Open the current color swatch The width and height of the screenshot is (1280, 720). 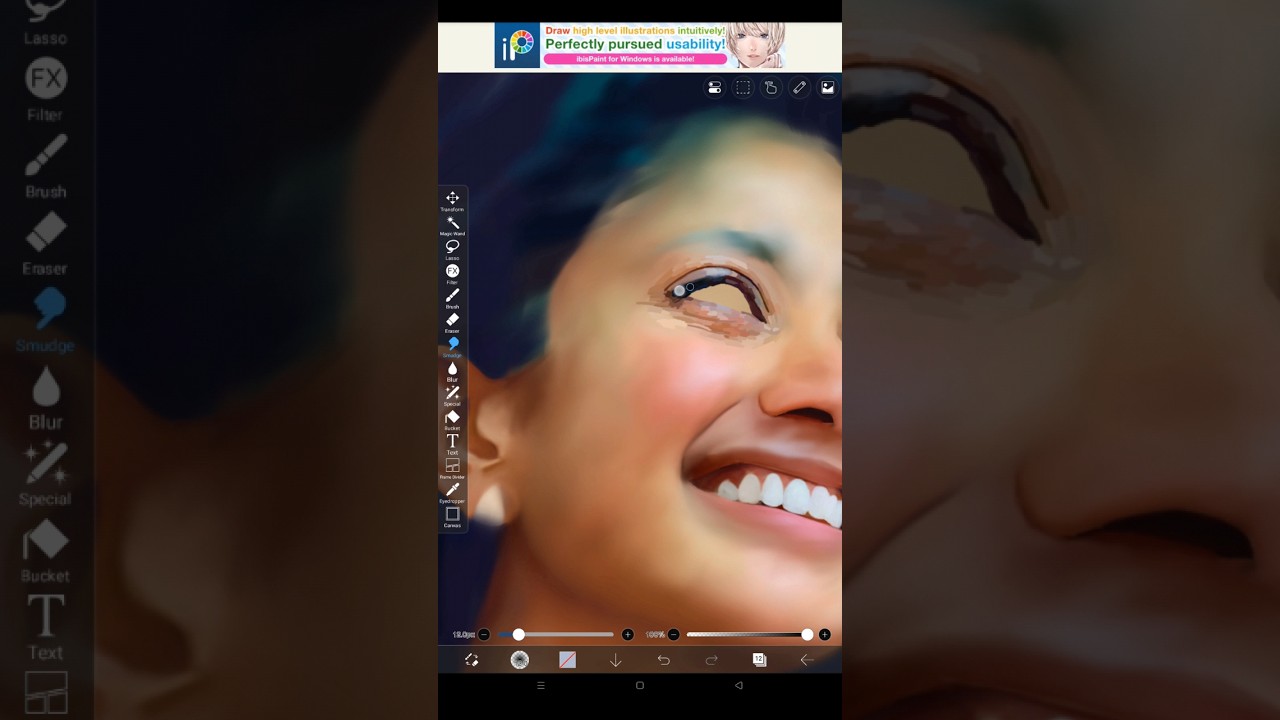pos(567,660)
